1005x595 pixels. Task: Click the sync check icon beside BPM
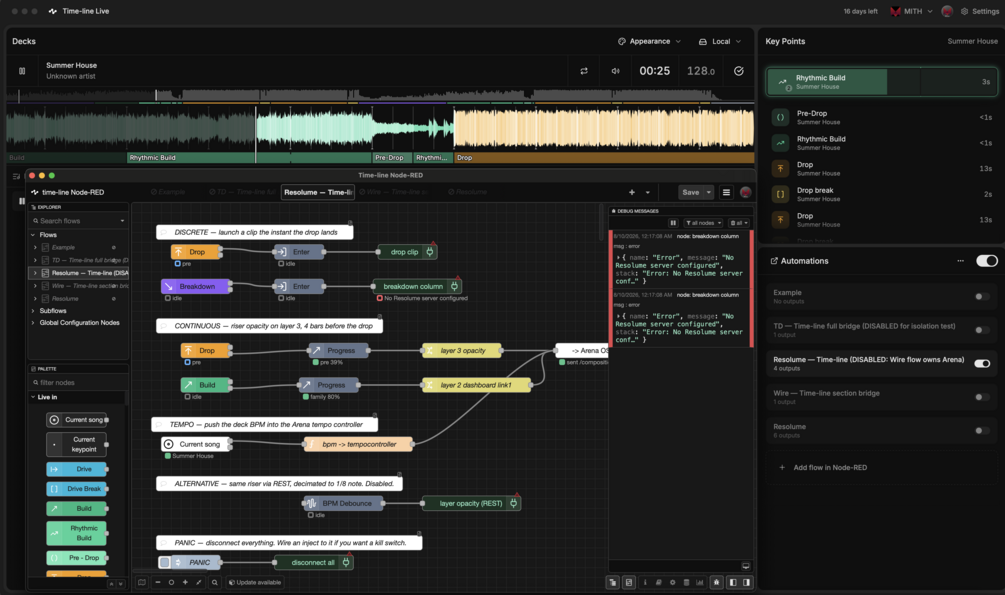(x=738, y=71)
